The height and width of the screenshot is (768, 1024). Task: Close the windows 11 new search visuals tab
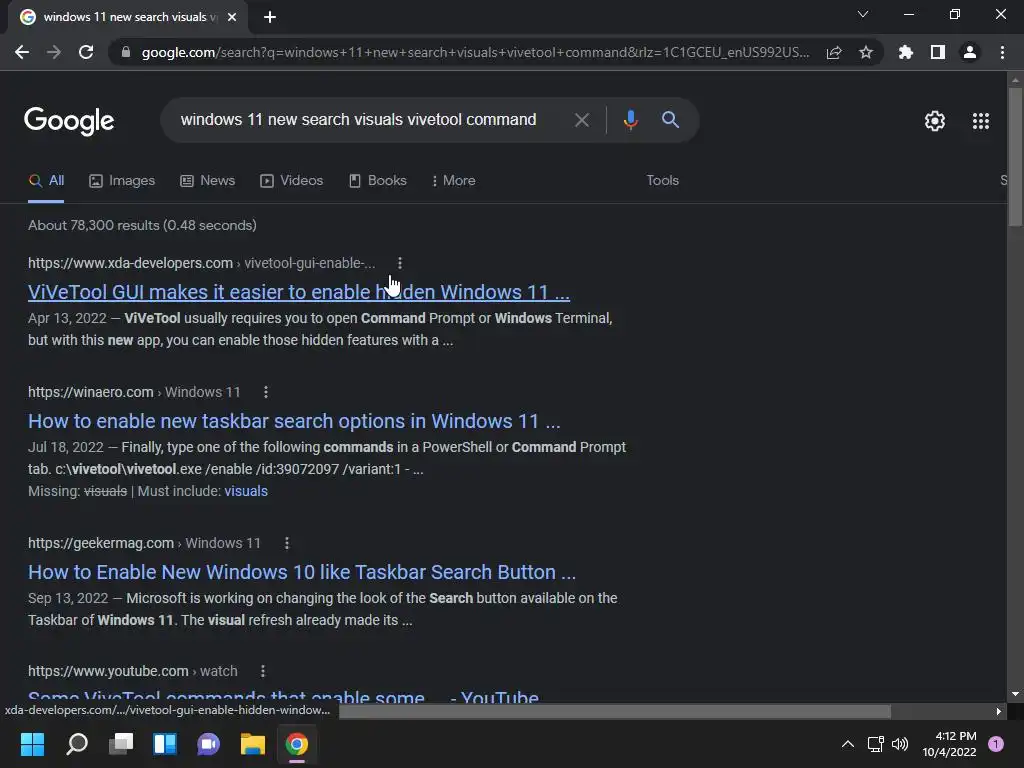(x=232, y=18)
